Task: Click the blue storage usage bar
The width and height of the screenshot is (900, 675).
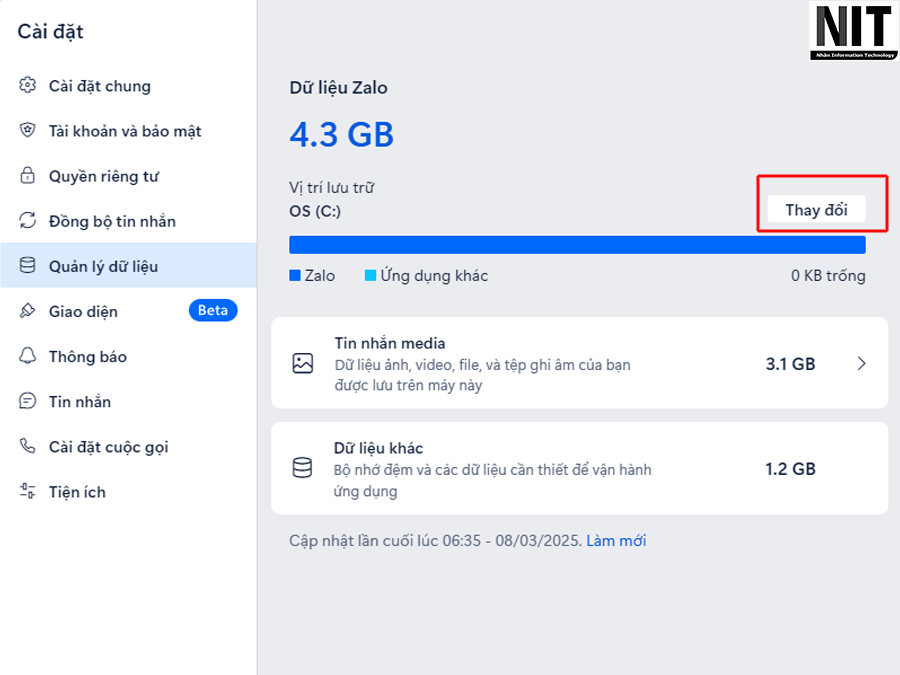Action: pos(577,245)
